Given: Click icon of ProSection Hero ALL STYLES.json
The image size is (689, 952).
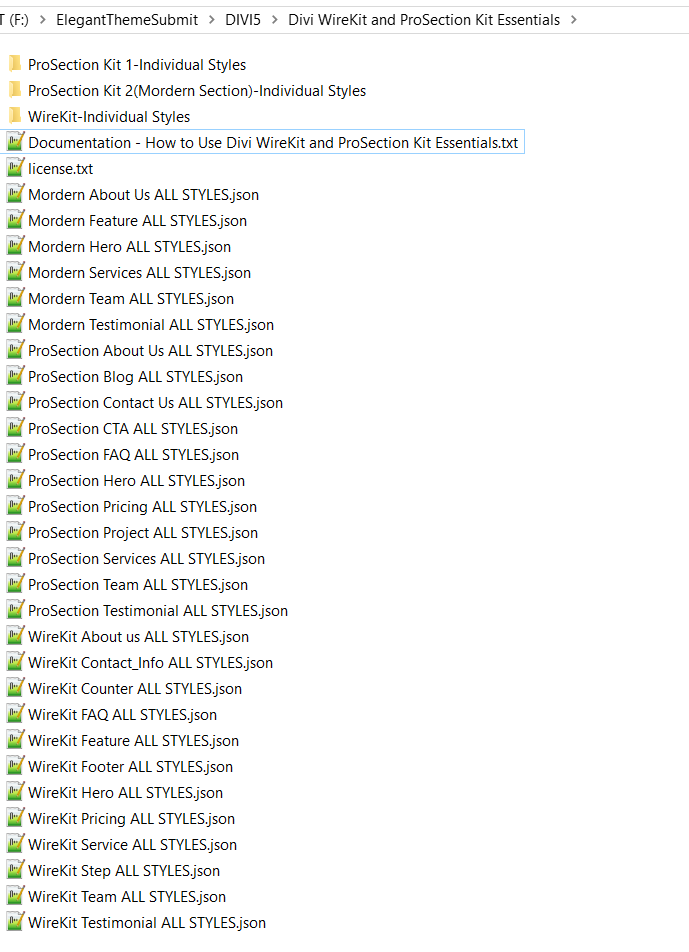Looking at the screenshot, I should [15, 480].
